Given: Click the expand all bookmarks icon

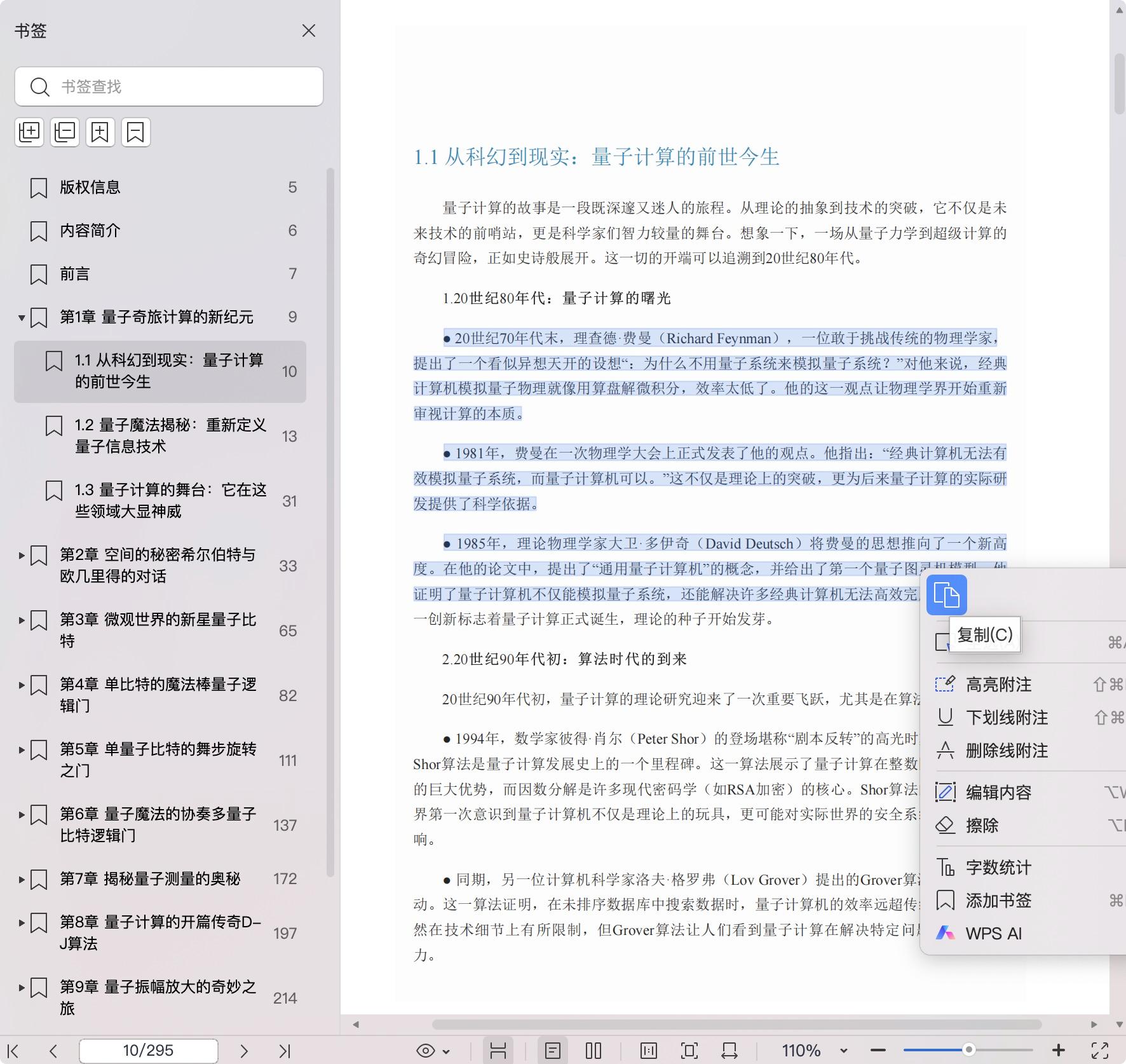Looking at the screenshot, I should point(29,132).
